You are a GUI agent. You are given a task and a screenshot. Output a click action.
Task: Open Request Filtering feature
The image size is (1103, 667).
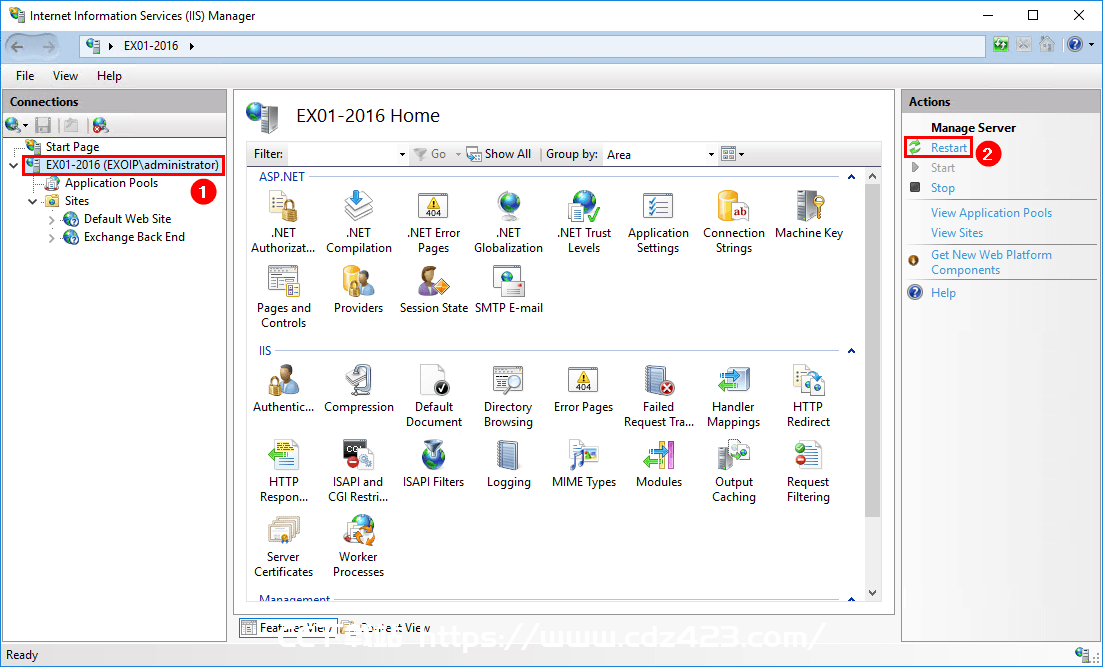coord(809,471)
